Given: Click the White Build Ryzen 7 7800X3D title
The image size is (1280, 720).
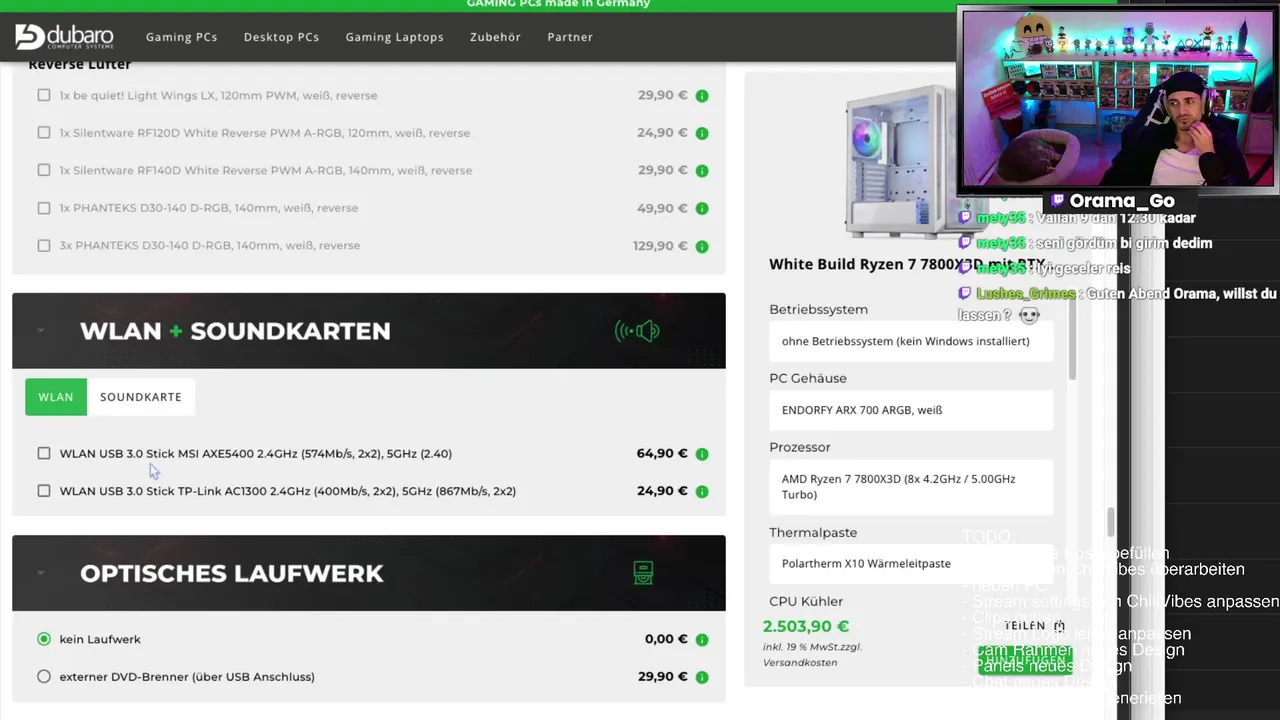Looking at the screenshot, I should pos(908,265).
